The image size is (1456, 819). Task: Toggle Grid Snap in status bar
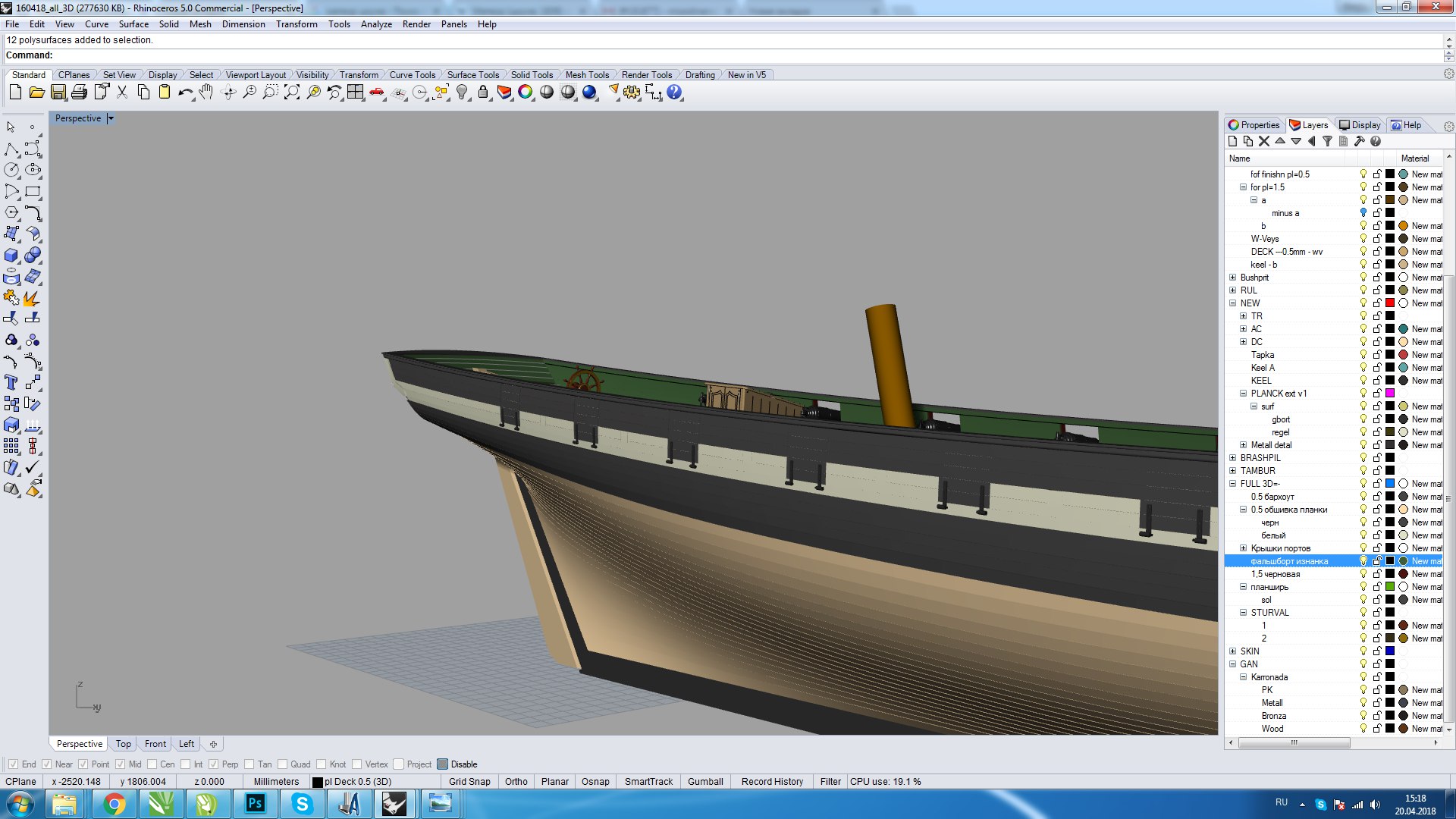(x=469, y=782)
